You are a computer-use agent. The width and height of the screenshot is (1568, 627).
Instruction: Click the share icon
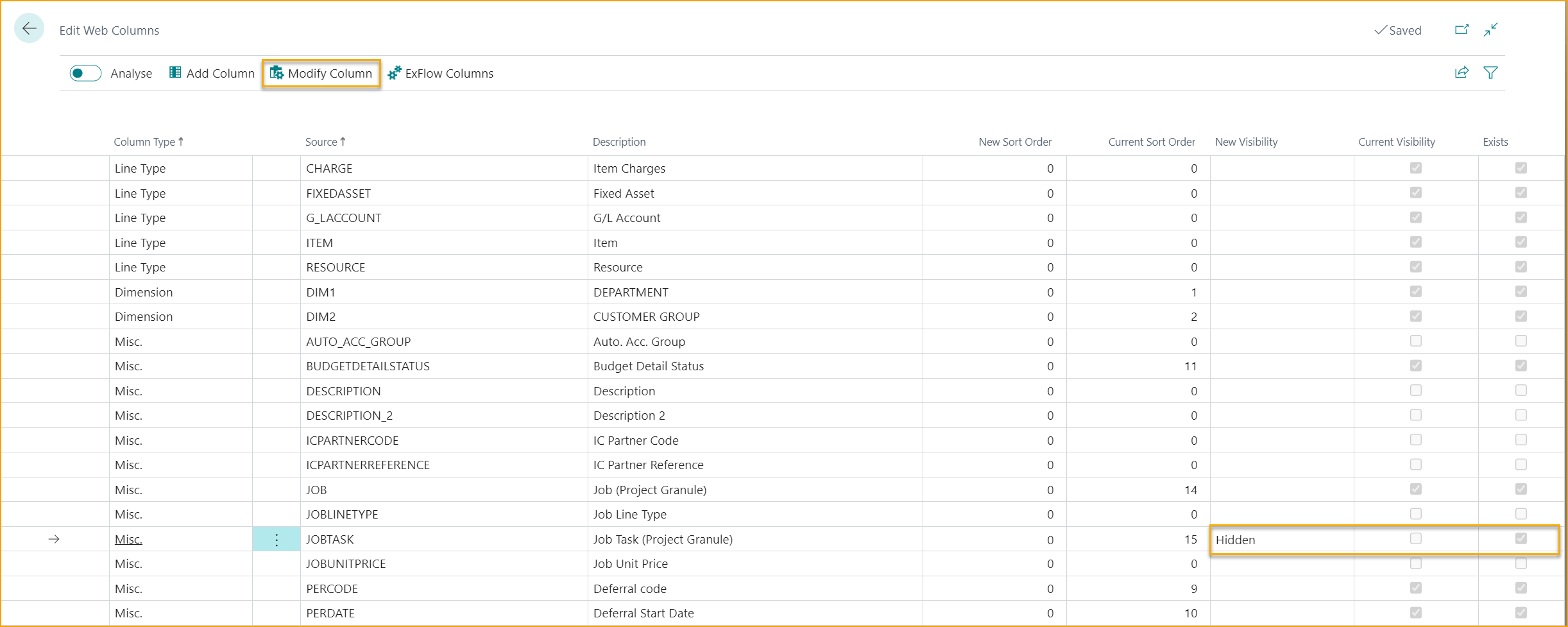pyautogui.click(x=1461, y=73)
